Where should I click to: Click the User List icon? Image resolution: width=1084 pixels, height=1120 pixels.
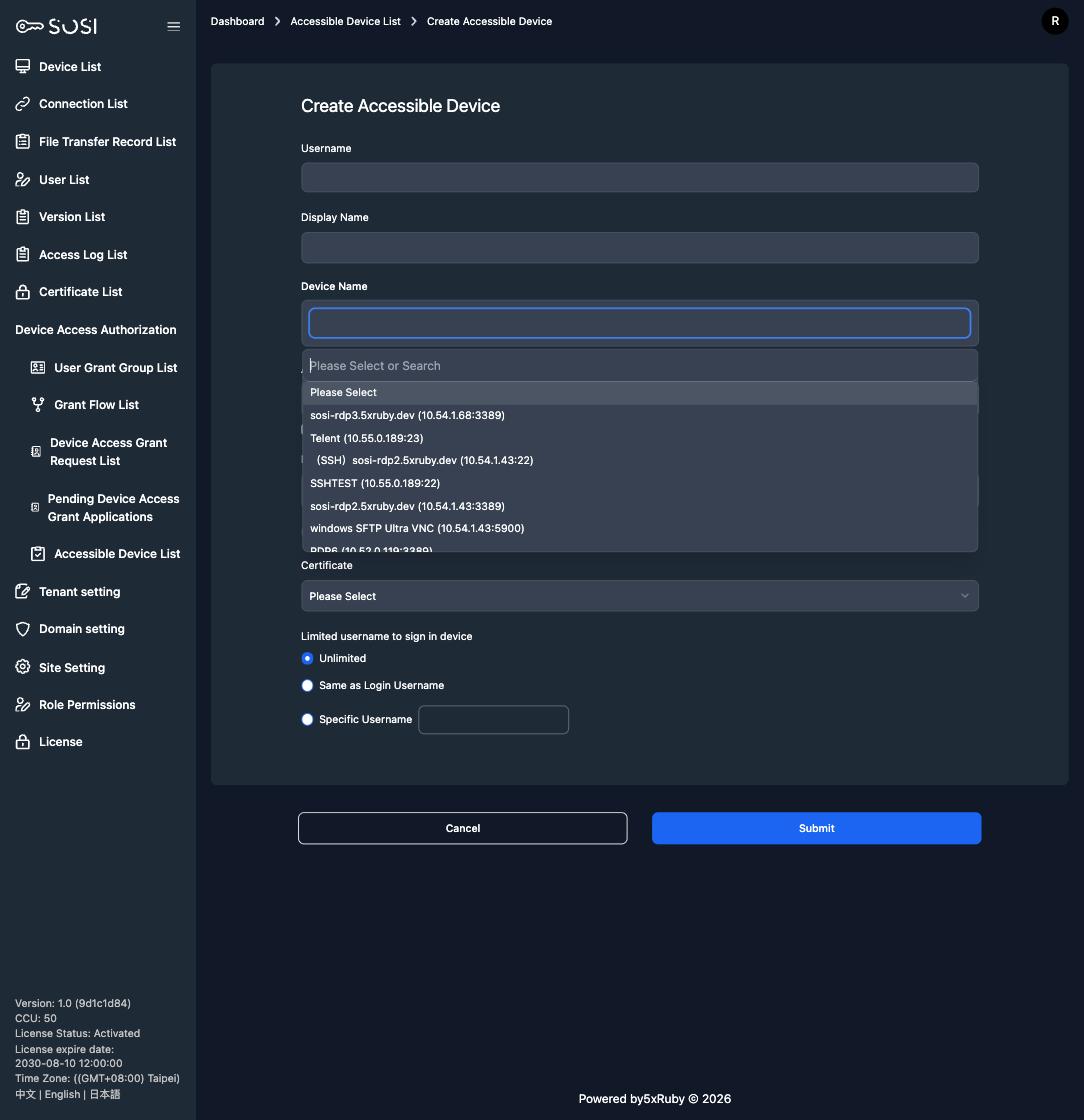click(x=23, y=179)
